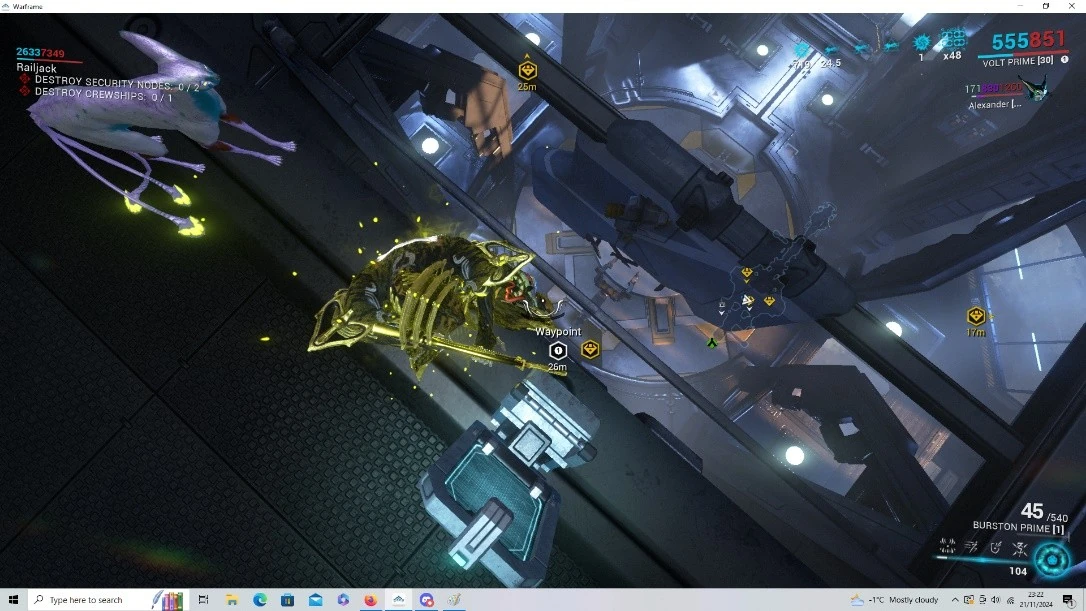Screen dimensions: 1086x611
Task: Open Microsoft Edge from the taskbar
Action: click(x=260, y=600)
